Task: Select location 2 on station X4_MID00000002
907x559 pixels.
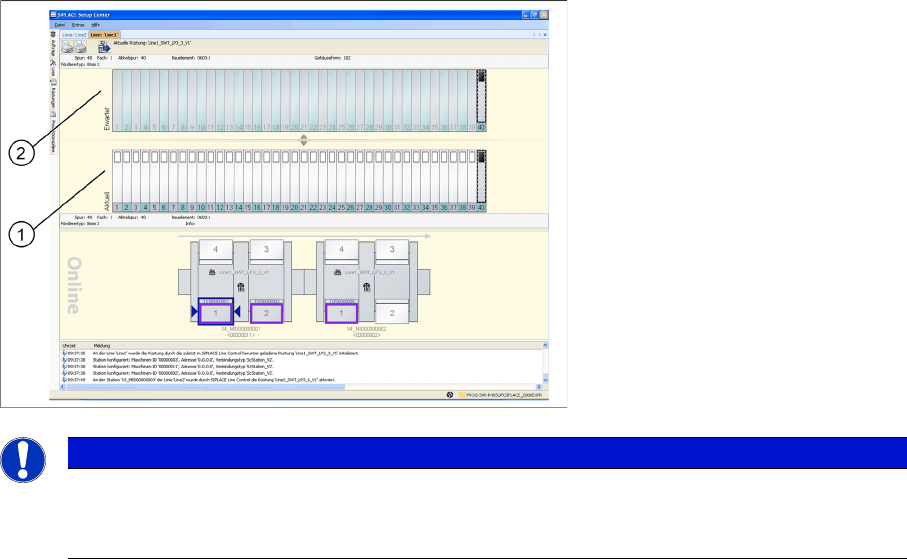Action: (392, 313)
